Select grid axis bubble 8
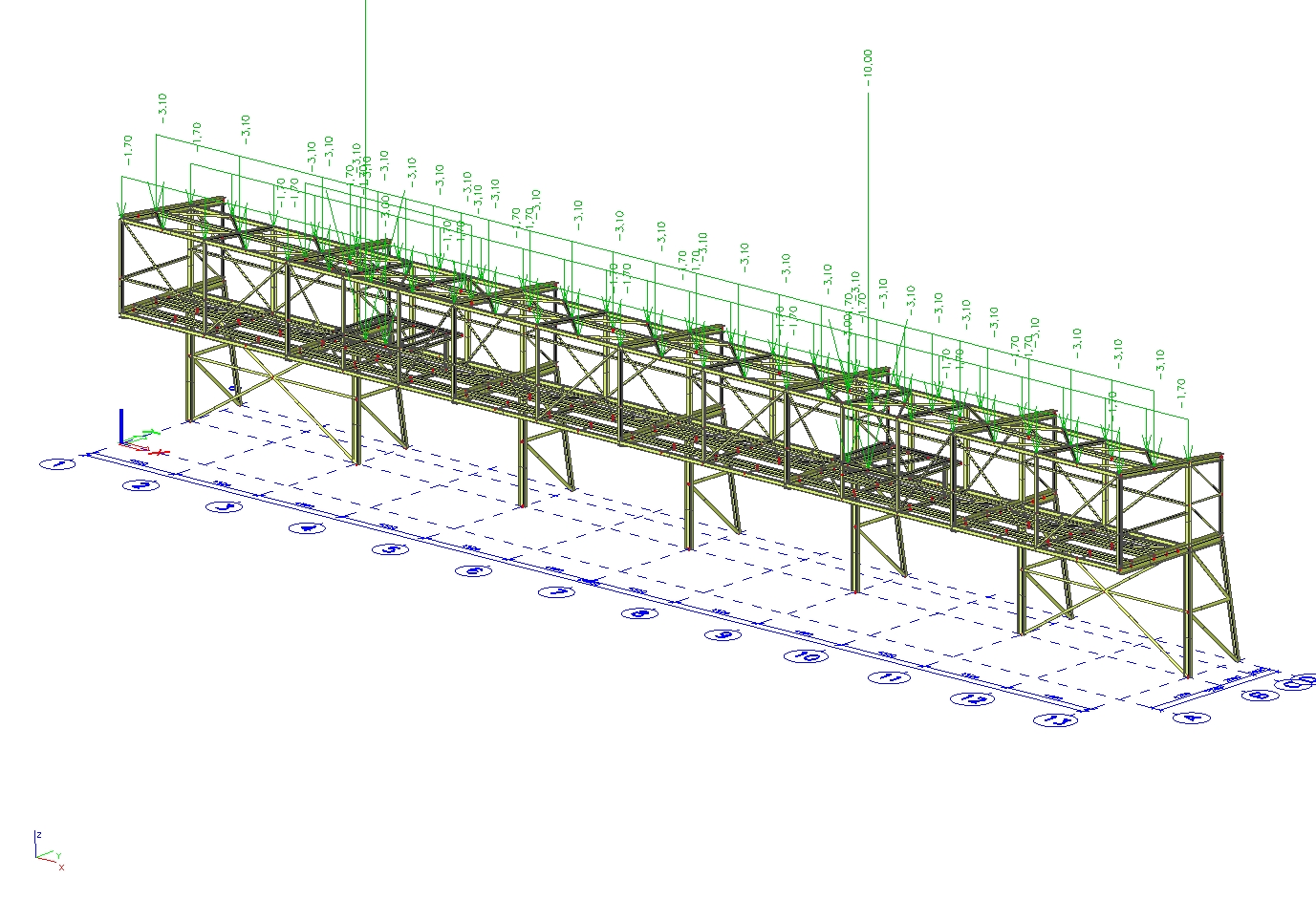 point(639,613)
